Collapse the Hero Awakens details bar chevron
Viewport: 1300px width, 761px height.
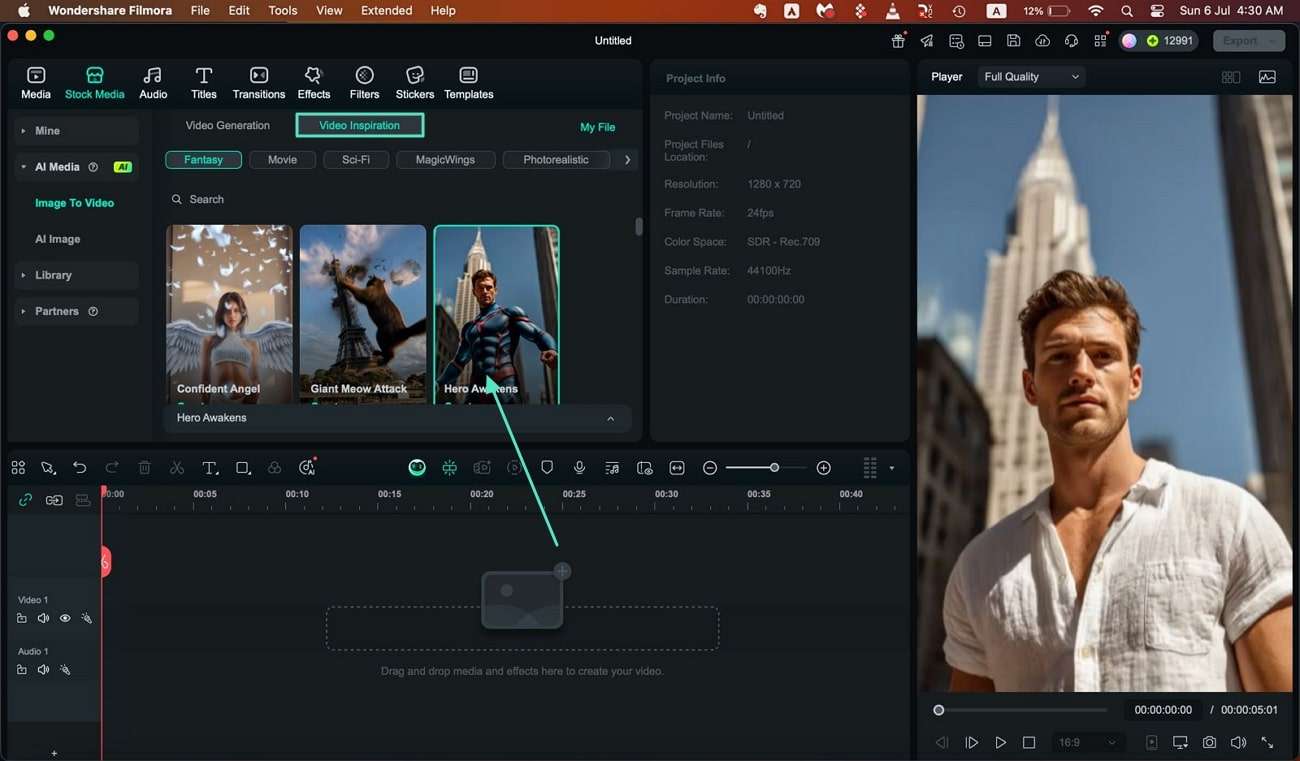(x=610, y=418)
